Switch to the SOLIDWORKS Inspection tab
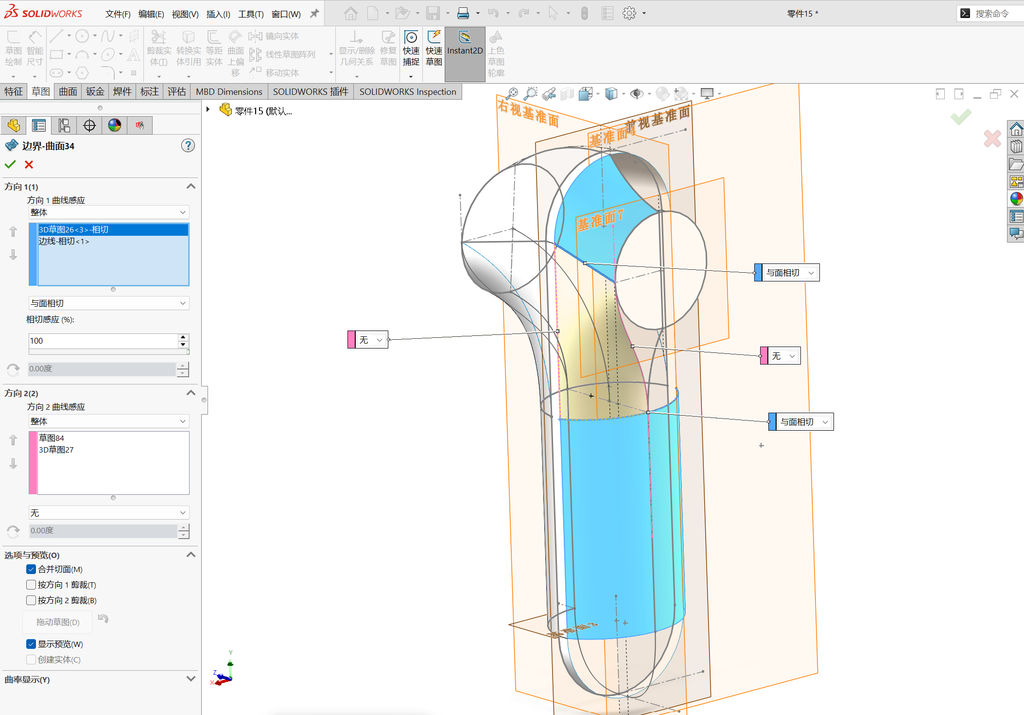1024x715 pixels. click(408, 91)
